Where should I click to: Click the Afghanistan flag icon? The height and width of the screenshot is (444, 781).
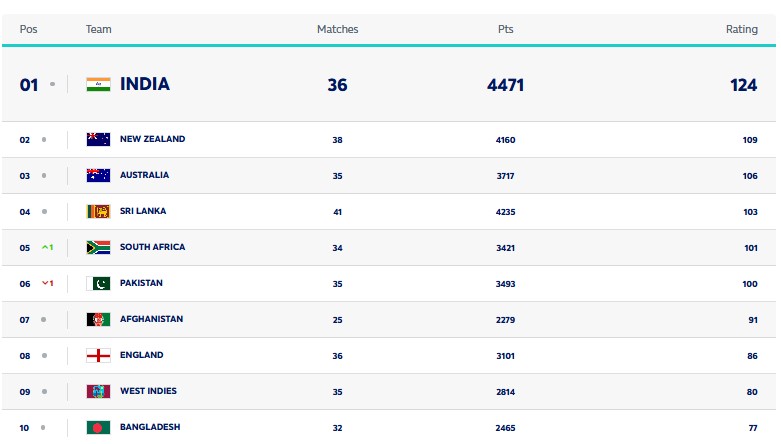pos(98,320)
